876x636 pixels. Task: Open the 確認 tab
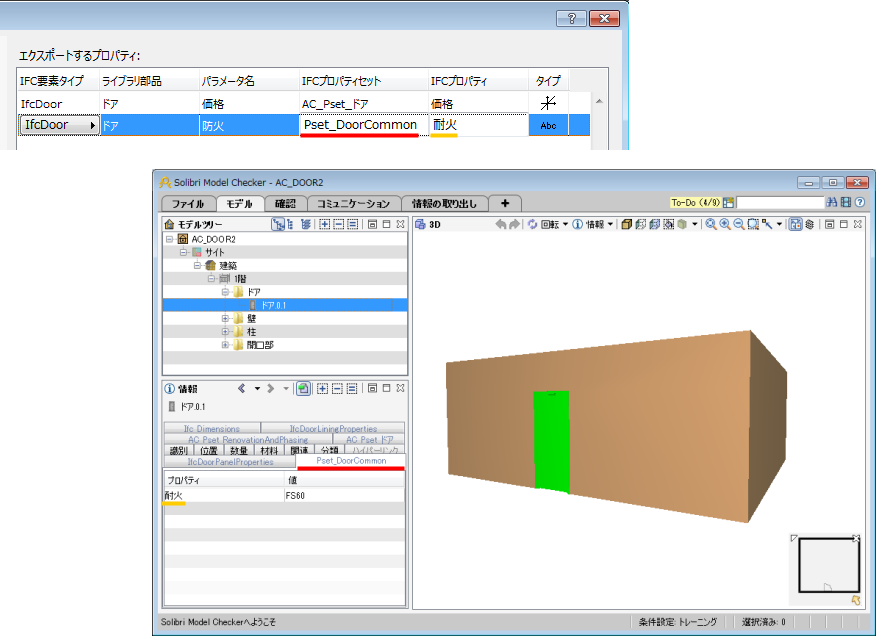[285, 203]
